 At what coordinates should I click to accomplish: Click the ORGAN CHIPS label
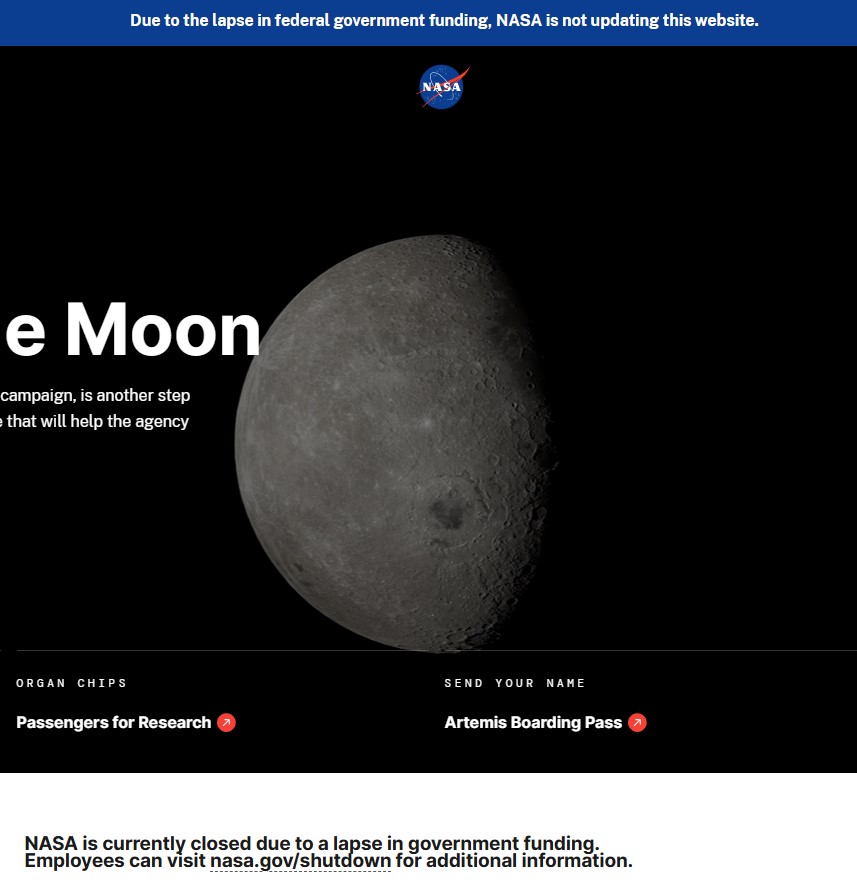(x=71, y=683)
